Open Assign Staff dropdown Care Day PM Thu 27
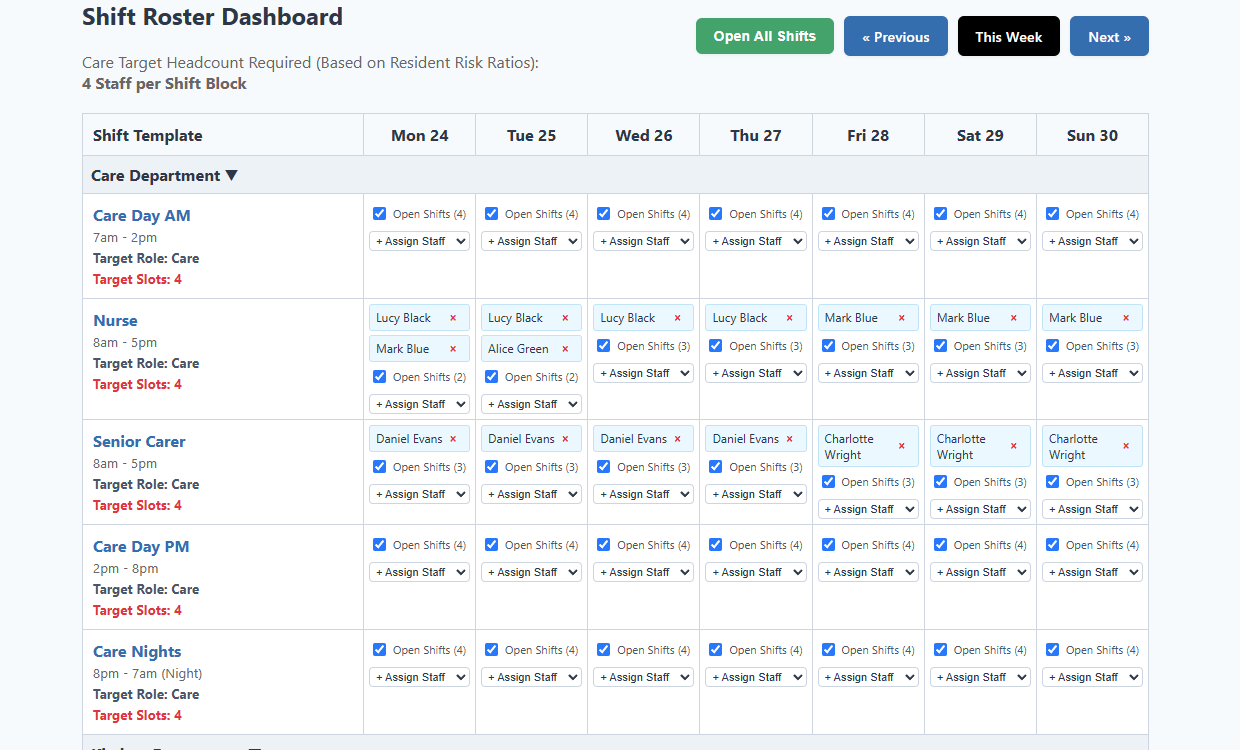This screenshot has height=750, width=1240. [x=755, y=572]
